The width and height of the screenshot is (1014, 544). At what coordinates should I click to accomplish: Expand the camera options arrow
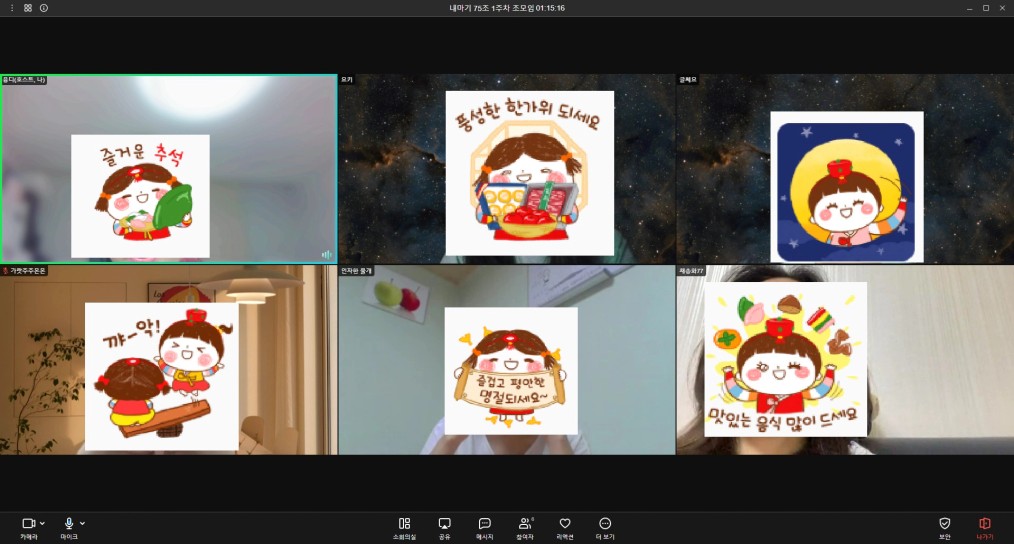(x=42, y=523)
